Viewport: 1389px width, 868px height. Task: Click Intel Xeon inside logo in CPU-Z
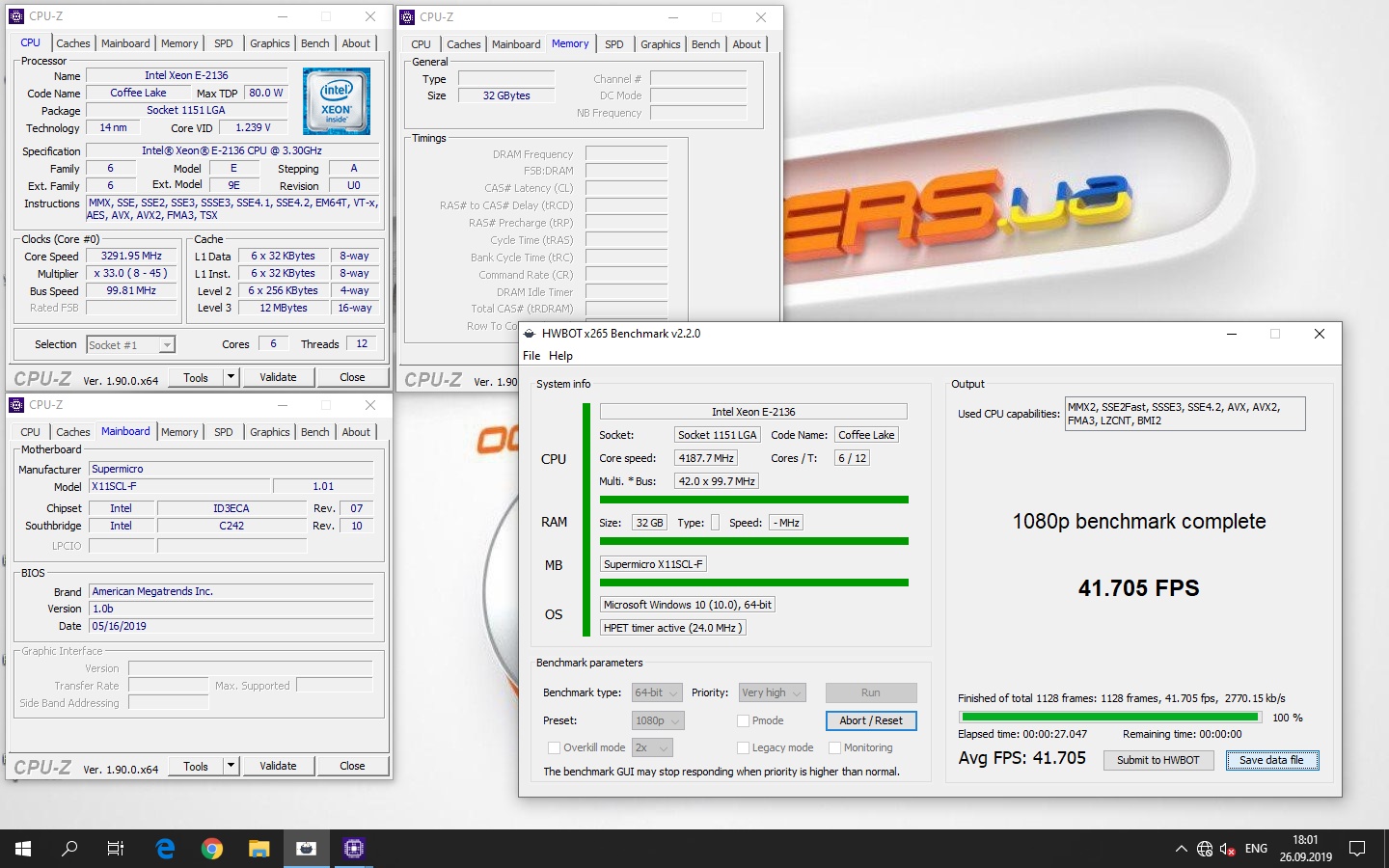(337, 101)
